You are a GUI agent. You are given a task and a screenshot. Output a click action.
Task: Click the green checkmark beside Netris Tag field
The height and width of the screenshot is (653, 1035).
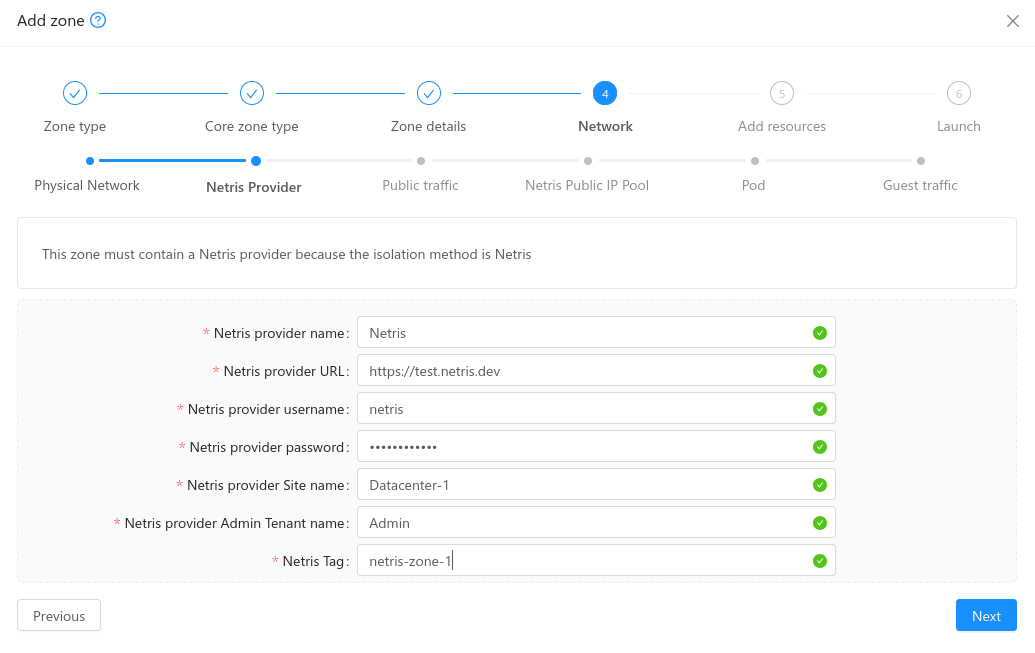click(x=819, y=560)
